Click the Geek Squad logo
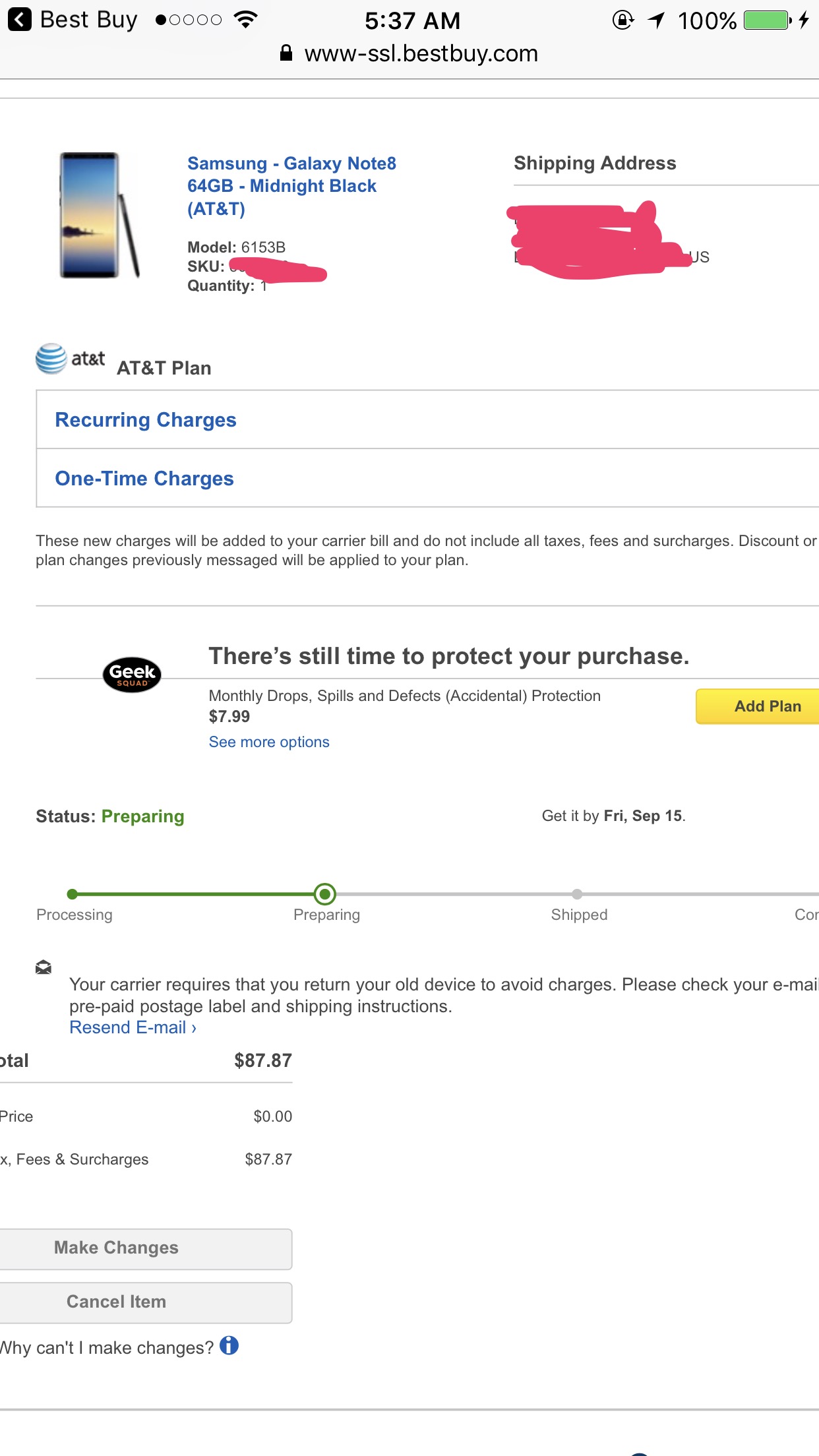The image size is (819, 1456). 132,675
